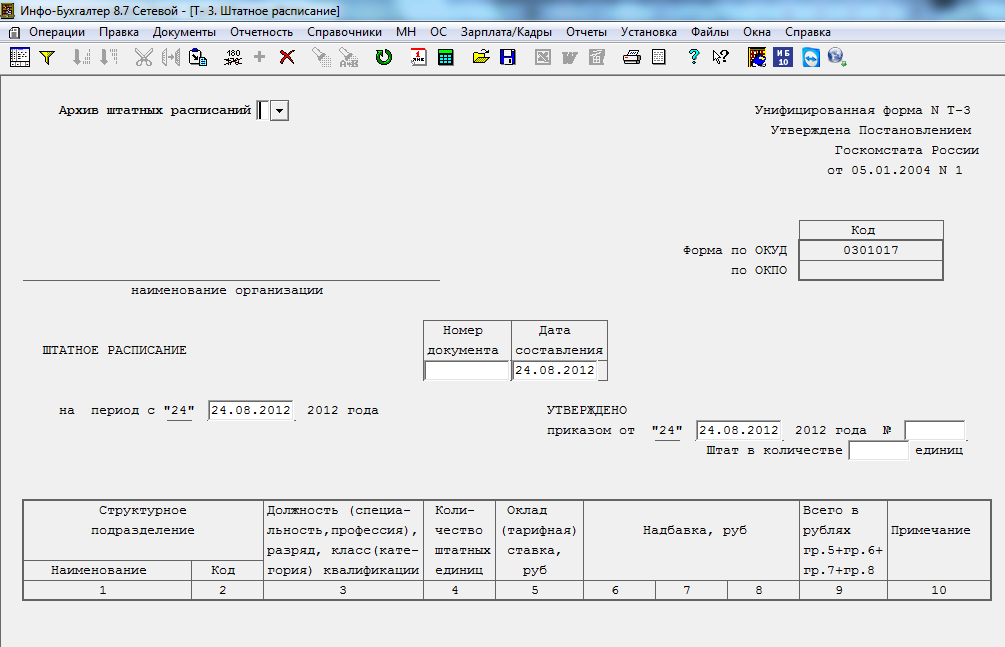The width and height of the screenshot is (1005, 647).
Task: Click the наименование организации label
Action: click(227, 290)
